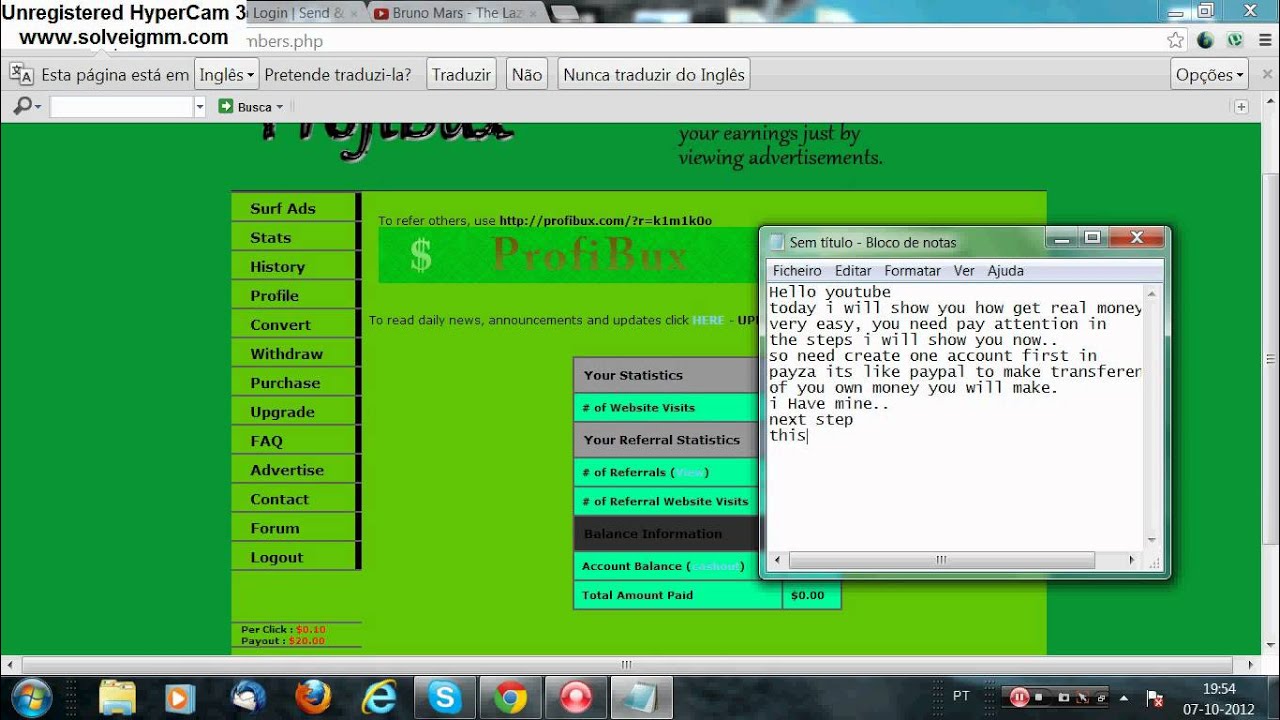Expand the Busca dropdown arrow

pyautogui.click(x=279, y=107)
